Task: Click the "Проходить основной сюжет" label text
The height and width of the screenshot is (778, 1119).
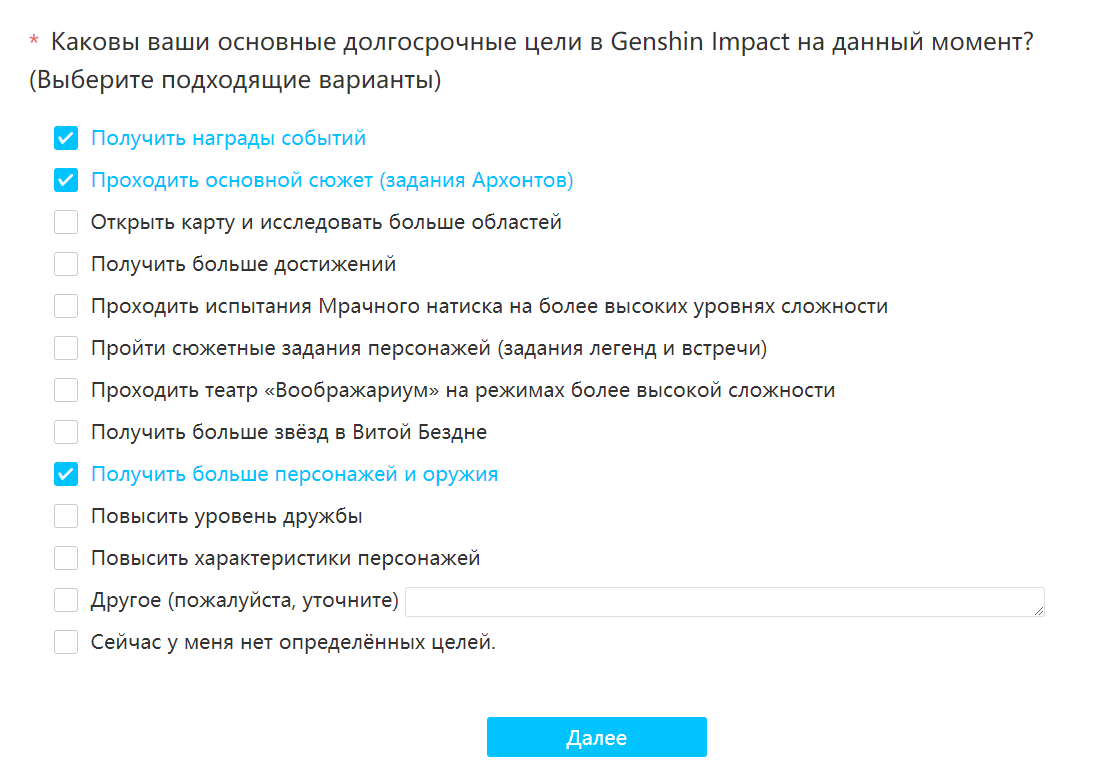Action: (x=332, y=180)
